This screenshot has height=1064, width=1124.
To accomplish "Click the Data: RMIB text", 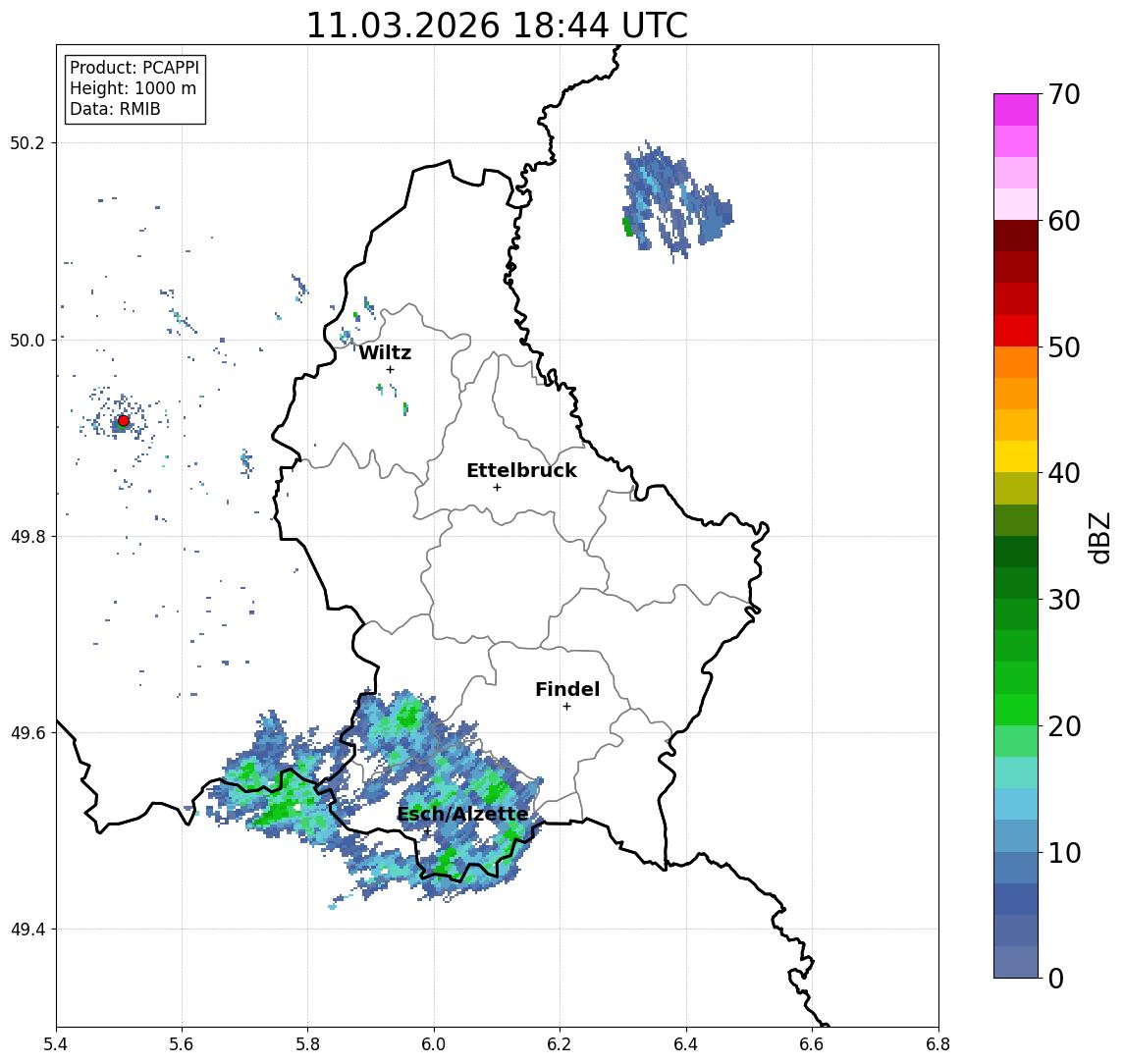I will click(x=115, y=109).
